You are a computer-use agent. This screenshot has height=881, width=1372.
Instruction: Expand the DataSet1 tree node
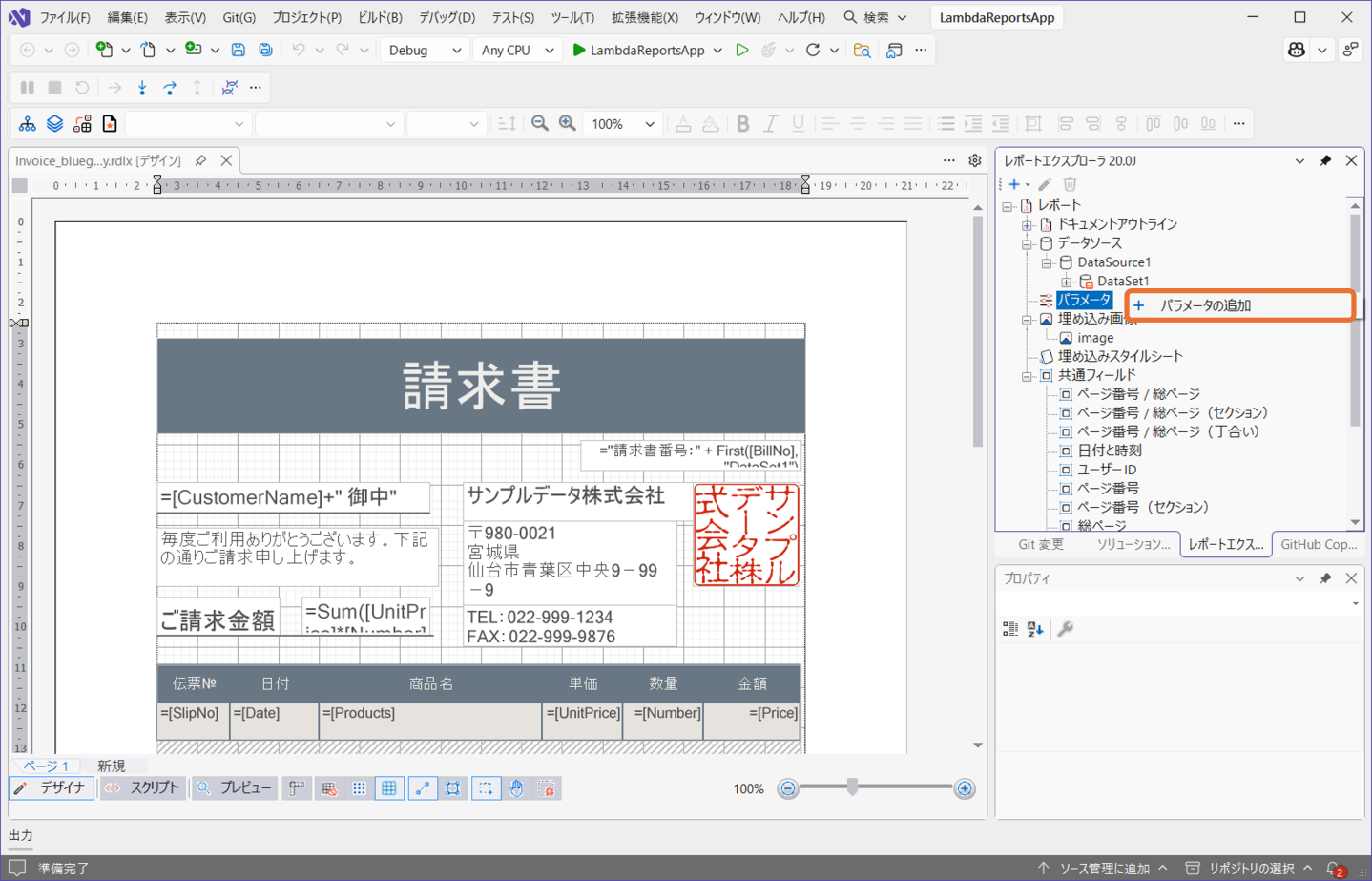click(1066, 282)
